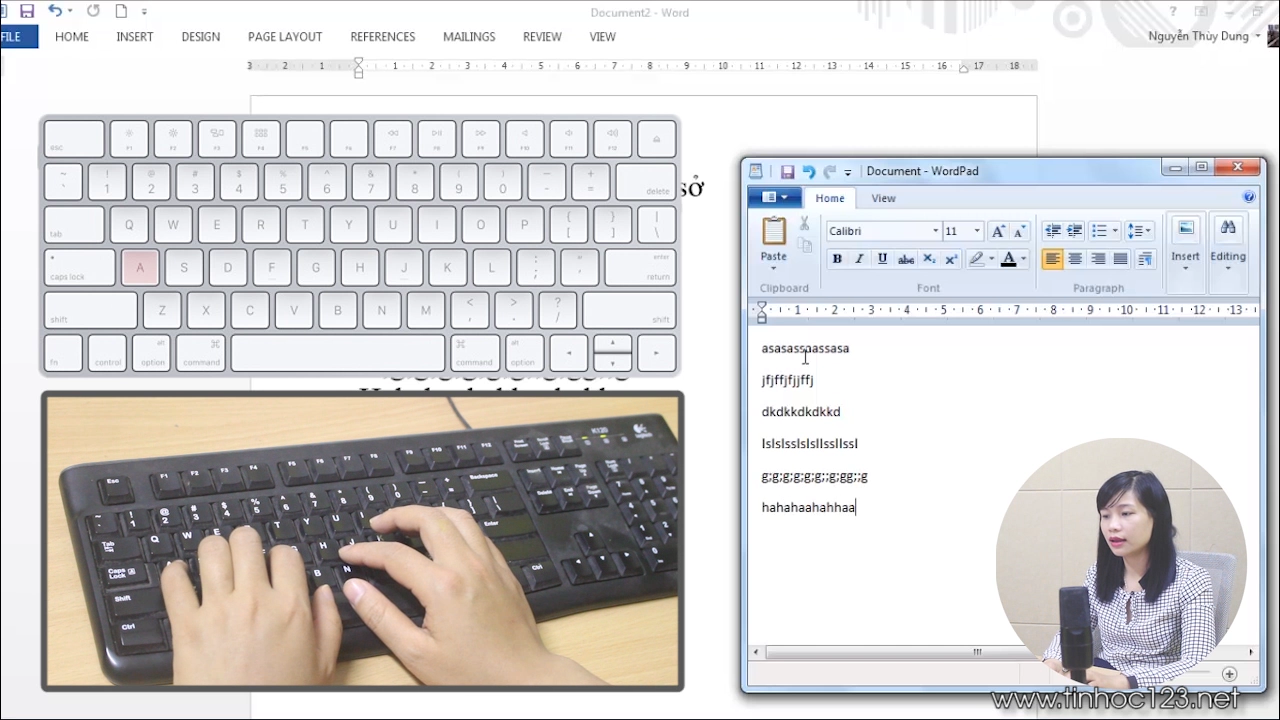This screenshot has width=1280, height=720.
Task: Click the Grow font icon
Action: click(997, 231)
